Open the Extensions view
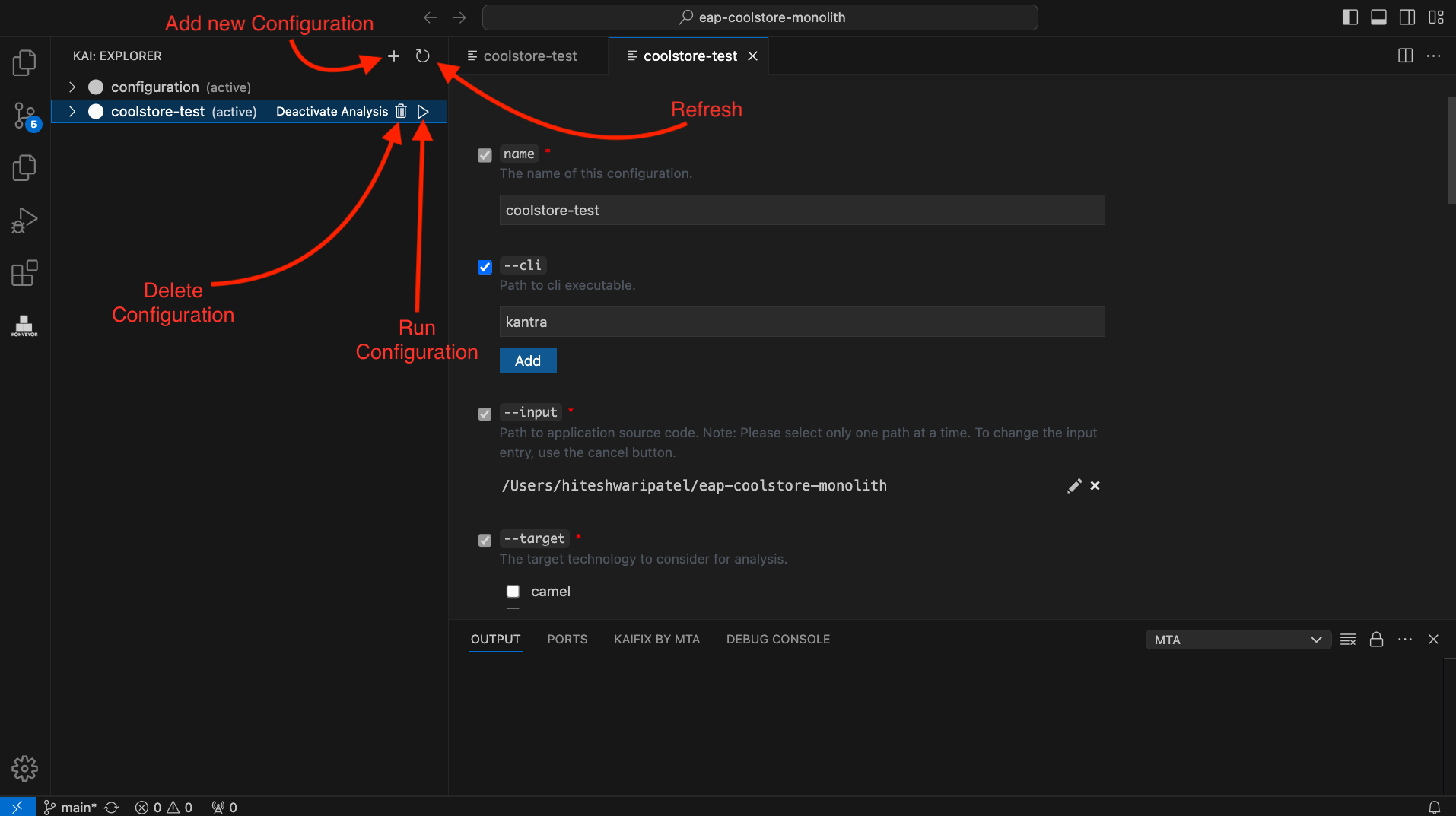Image resolution: width=1456 pixels, height=816 pixels. point(24,273)
